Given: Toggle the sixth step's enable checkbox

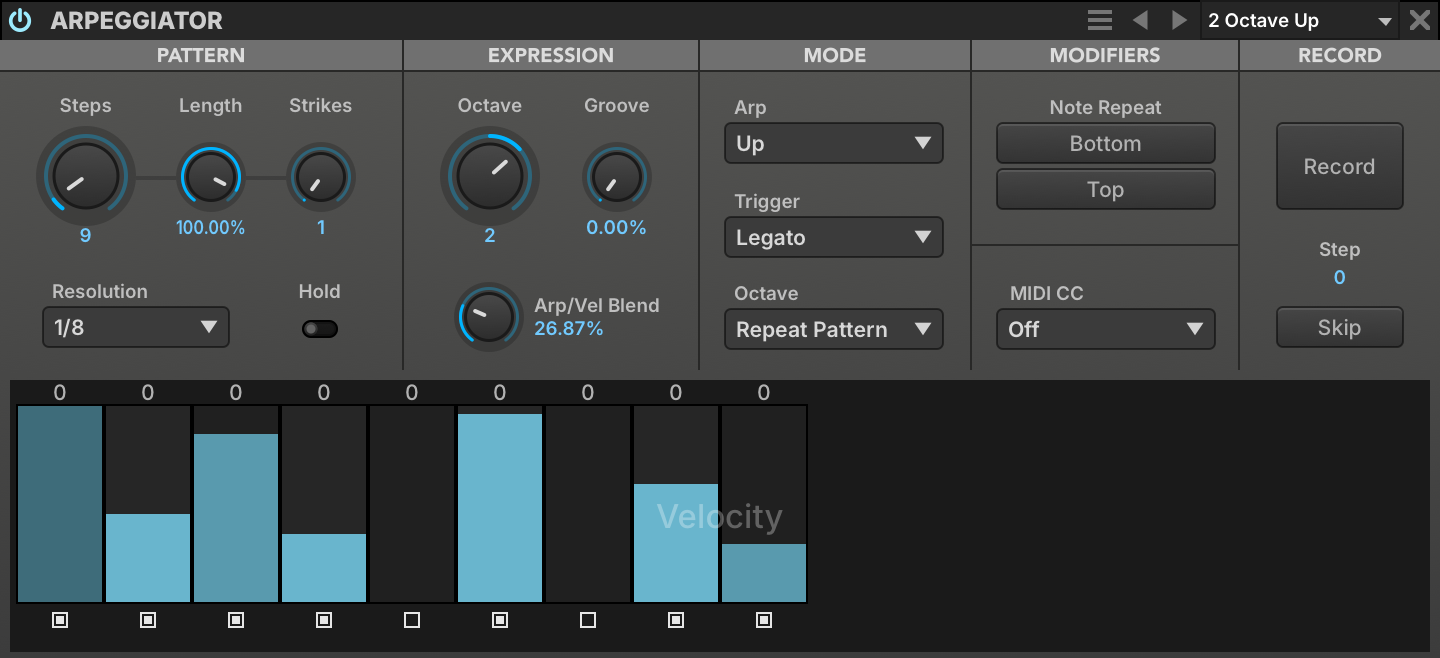Looking at the screenshot, I should tap(500, 620).
